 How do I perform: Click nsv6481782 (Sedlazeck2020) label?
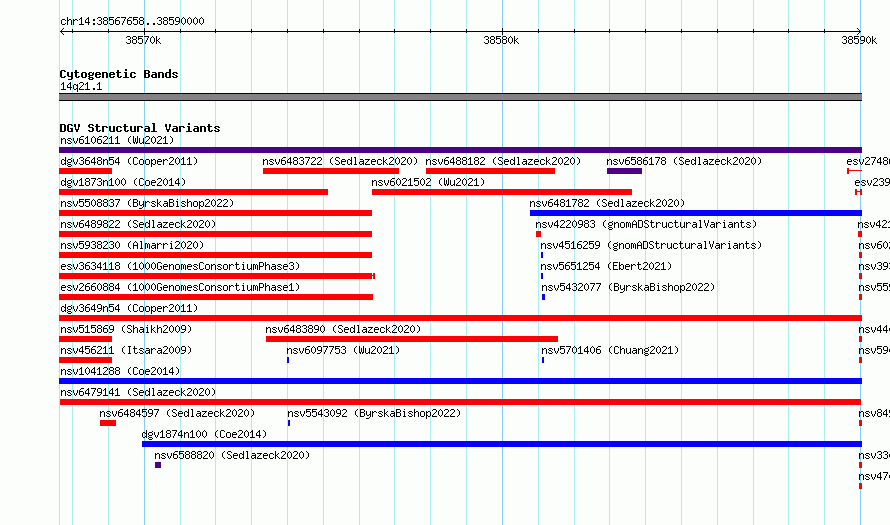click(x=607, y=203)
